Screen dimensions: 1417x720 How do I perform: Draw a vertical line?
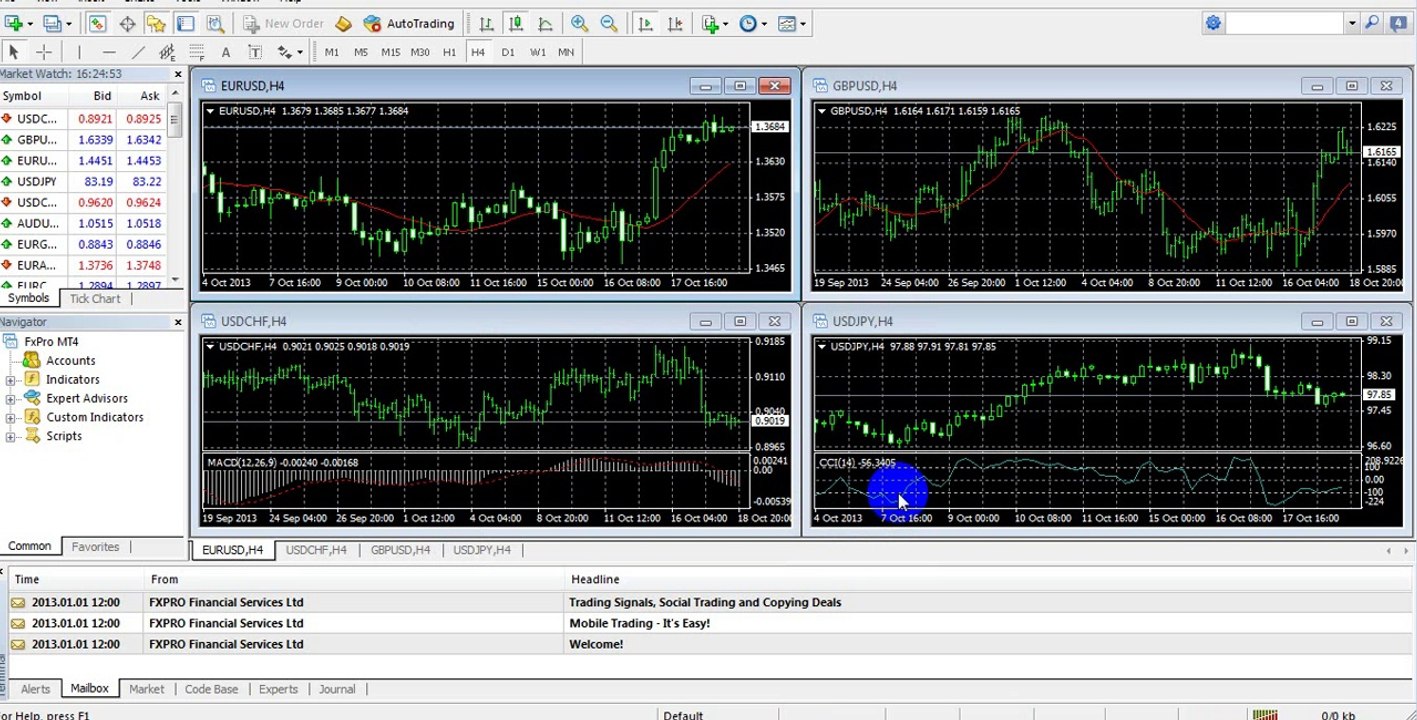(x=79, y=52)
